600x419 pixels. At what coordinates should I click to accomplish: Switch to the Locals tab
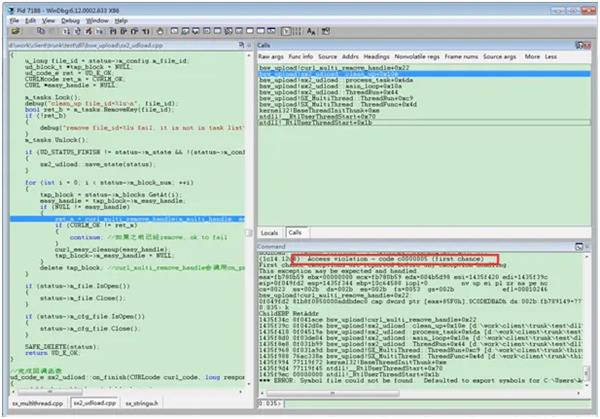[x=270, y=231]
